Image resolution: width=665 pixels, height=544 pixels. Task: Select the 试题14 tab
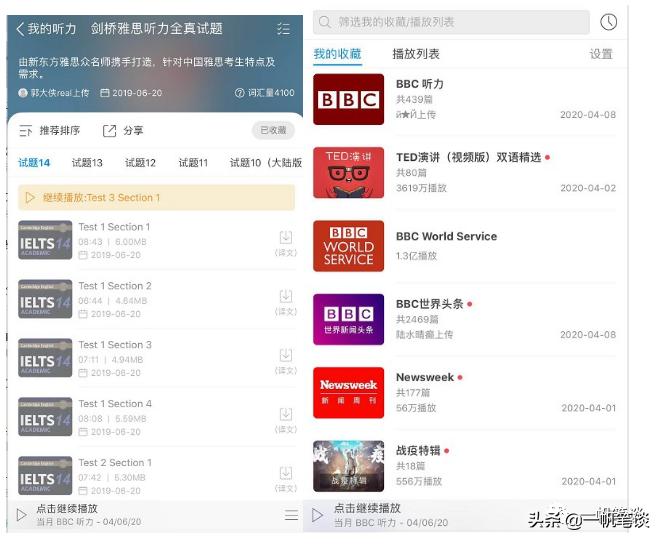click(34, 163)
